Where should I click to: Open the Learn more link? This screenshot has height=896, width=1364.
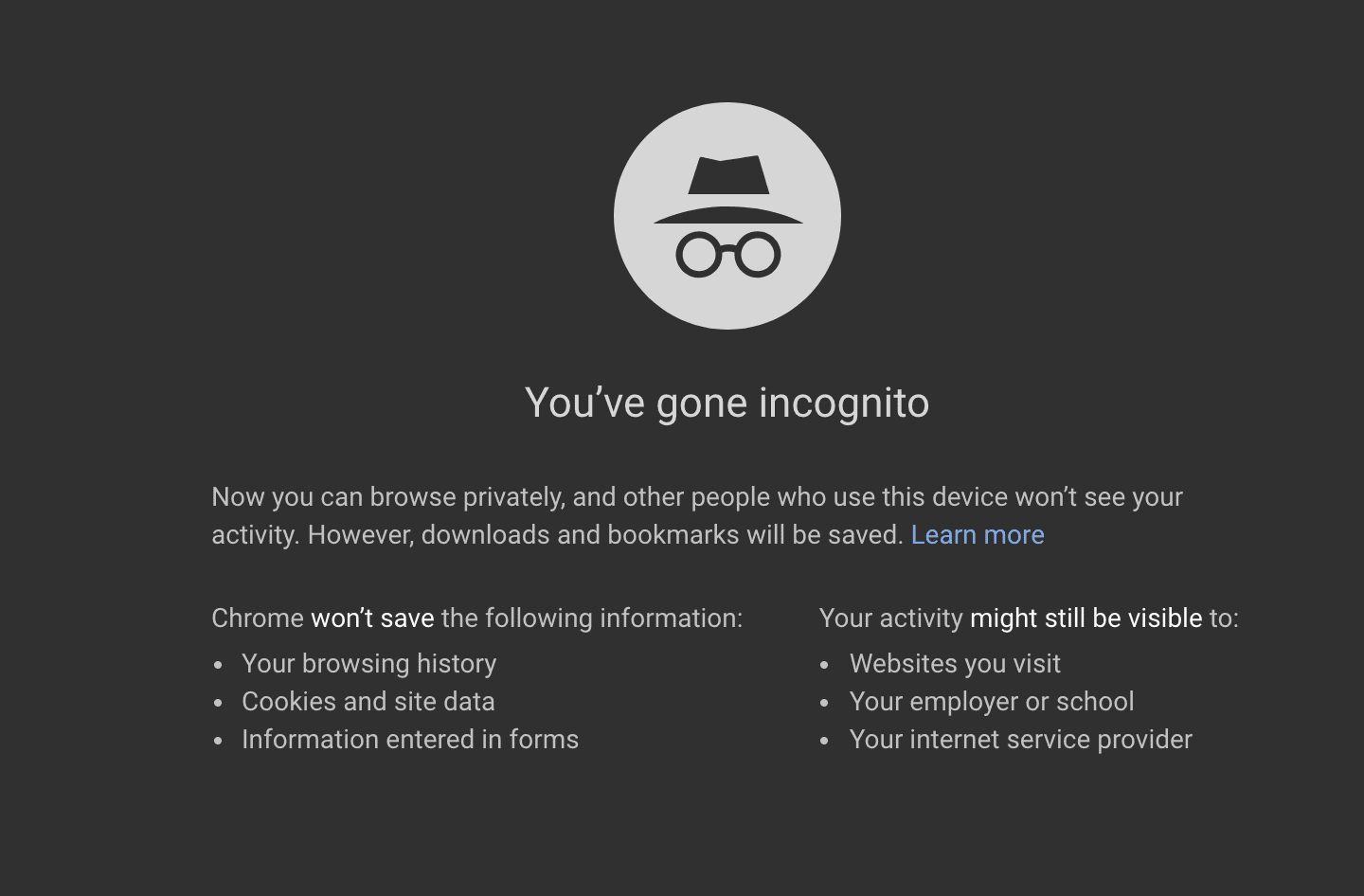978,535
